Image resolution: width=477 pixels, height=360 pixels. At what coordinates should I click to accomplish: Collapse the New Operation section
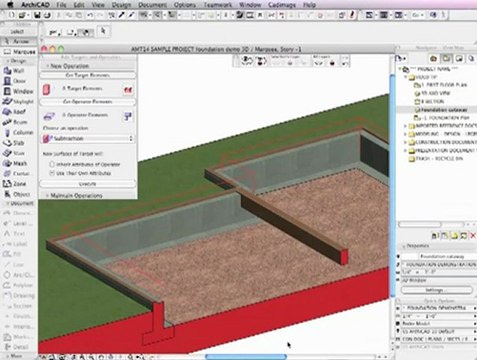[x=47, y=66]
